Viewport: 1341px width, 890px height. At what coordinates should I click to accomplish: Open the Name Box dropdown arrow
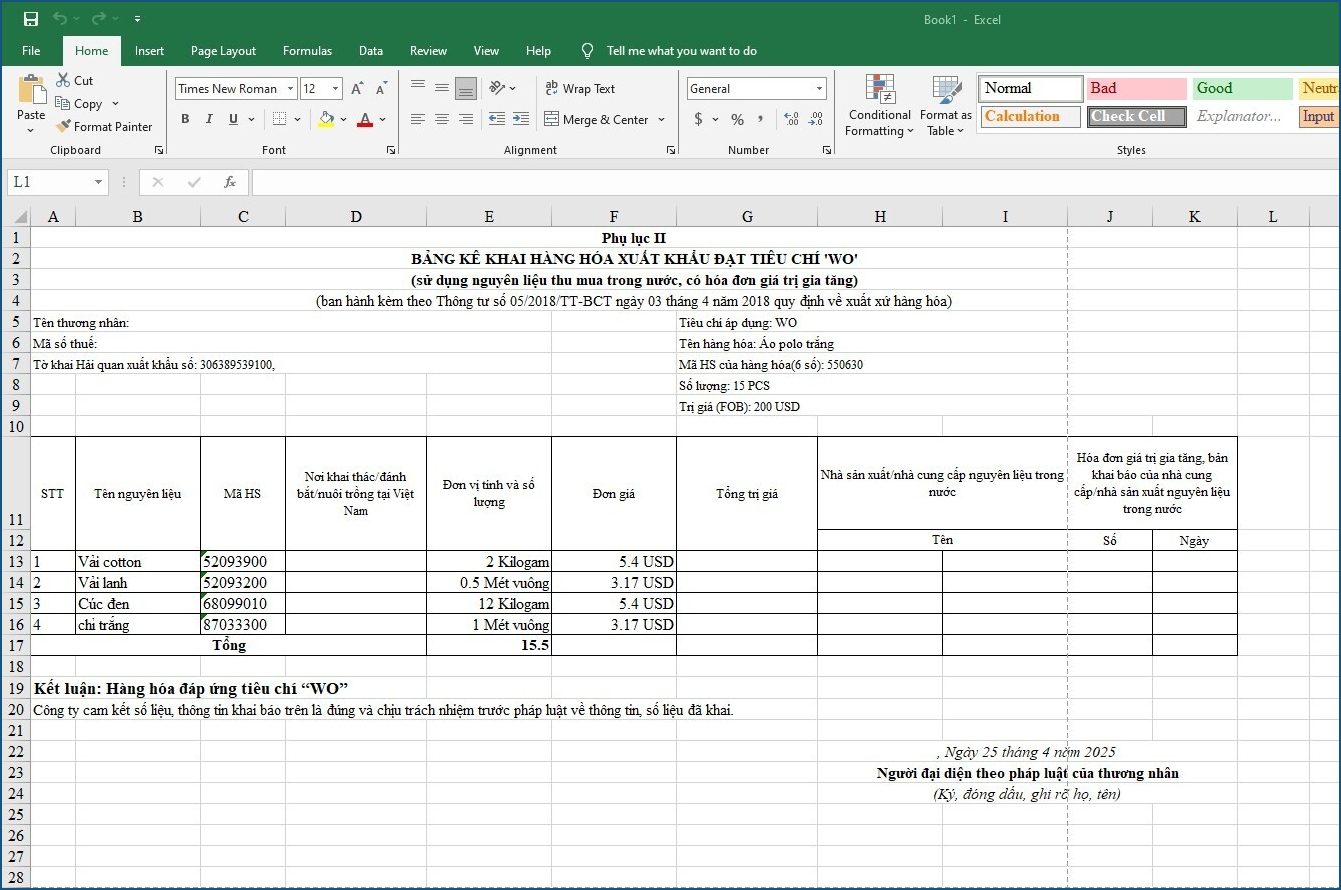(98, 182)
